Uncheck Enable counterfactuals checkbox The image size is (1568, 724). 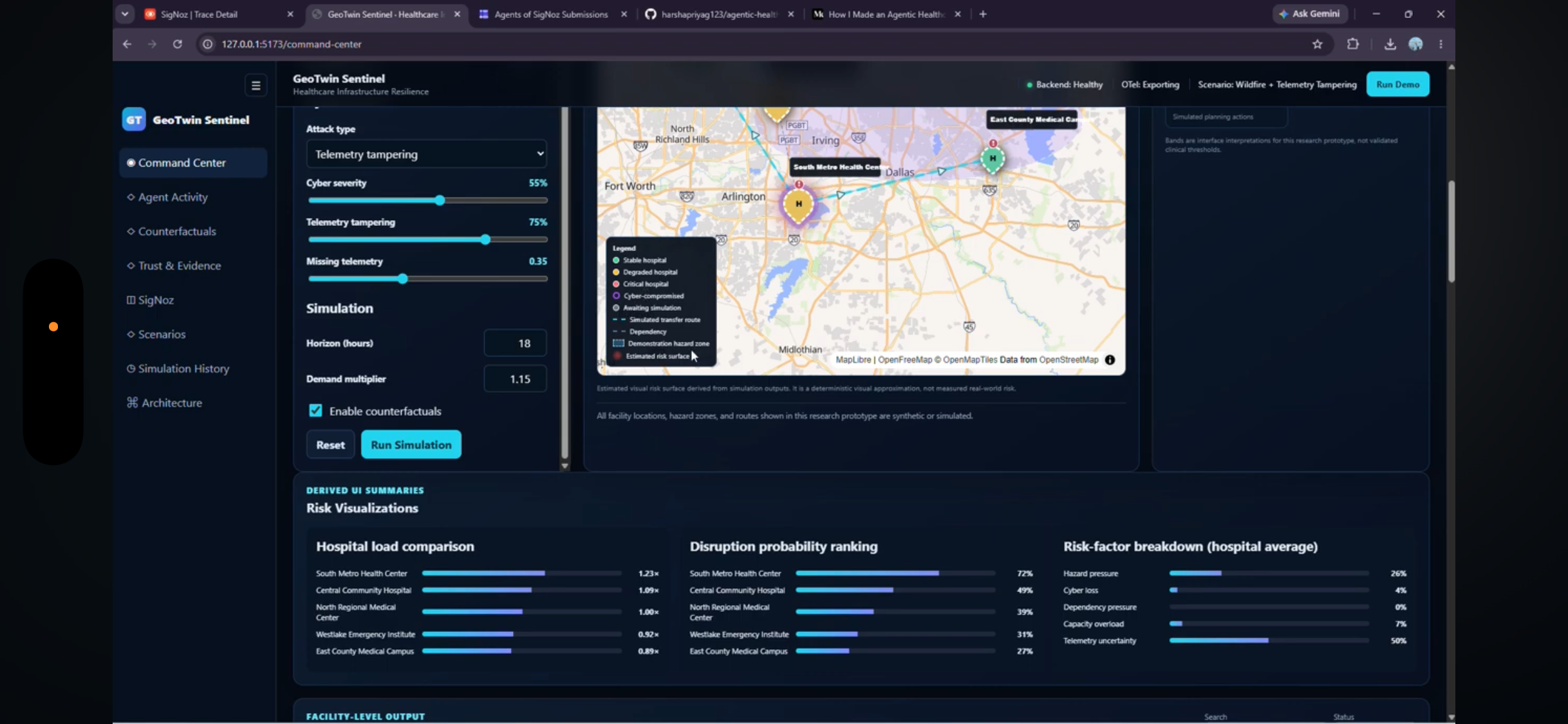[x=315, y=411]
